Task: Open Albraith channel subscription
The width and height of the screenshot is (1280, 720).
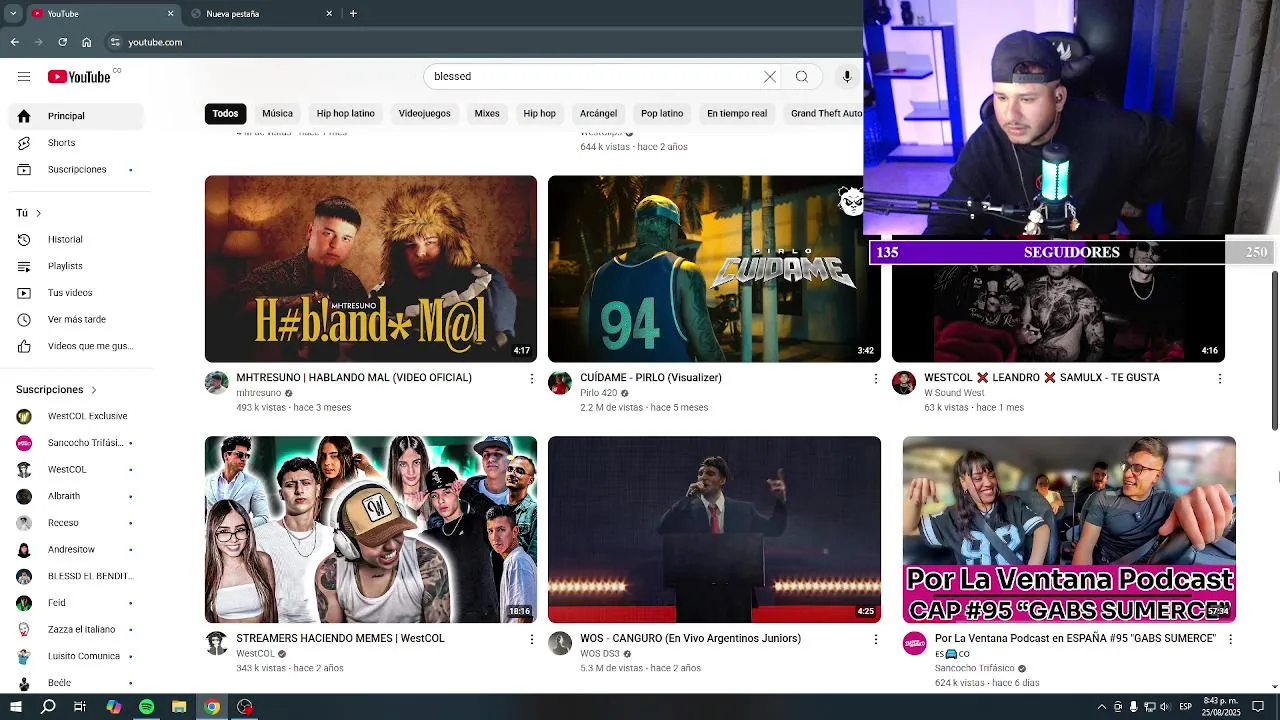Action: (x=76, y=496)
